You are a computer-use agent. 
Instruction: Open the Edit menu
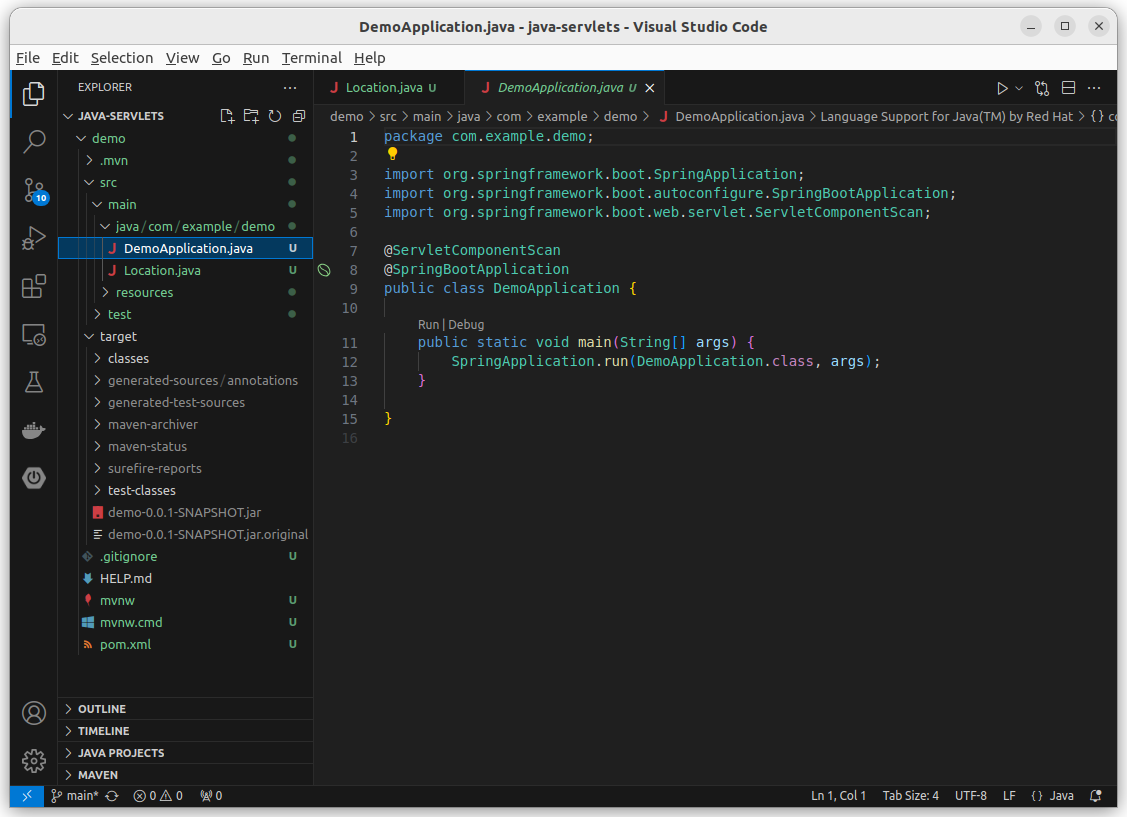[x=65, y=58]
